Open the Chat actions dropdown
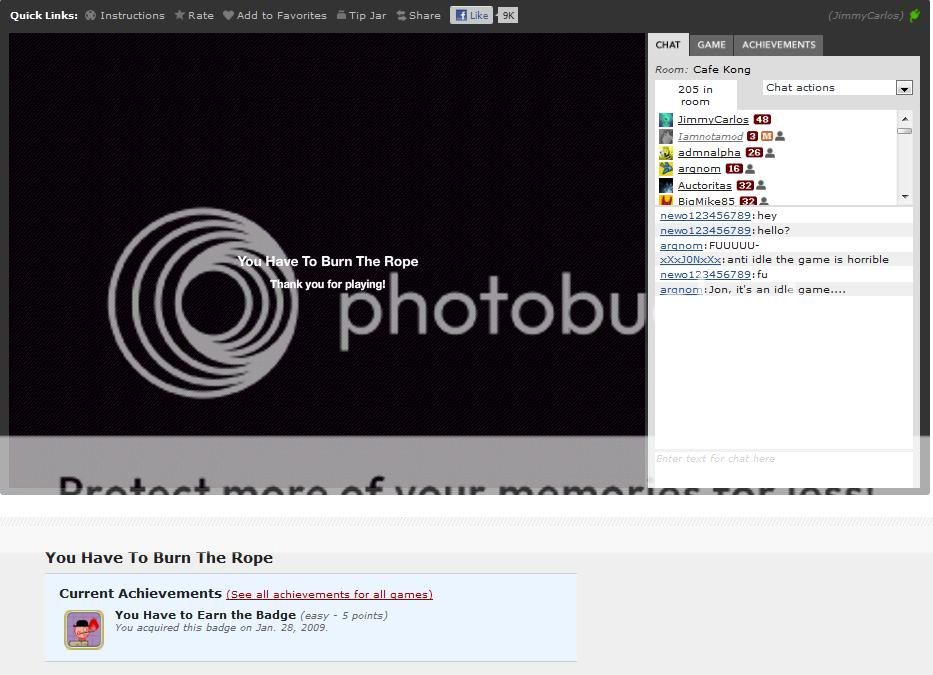 pyautogui.click(x=838, y=88)
